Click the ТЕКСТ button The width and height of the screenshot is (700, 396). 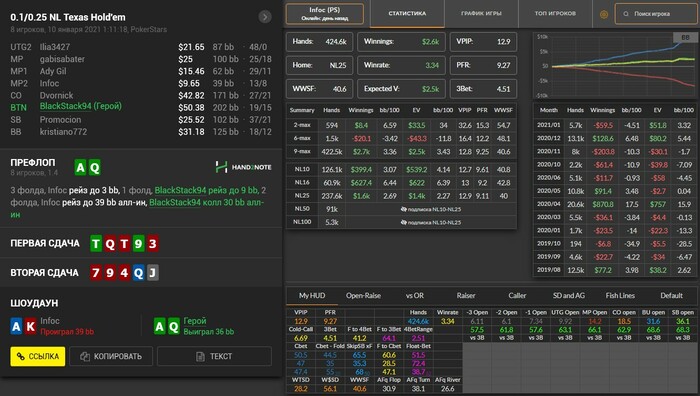(214, 356)
